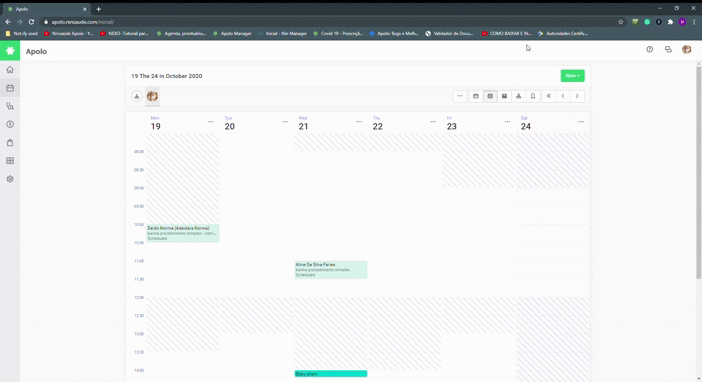Switch to the Apolo browser tab
The image size is (702, 382).
(x=45, y=9)
